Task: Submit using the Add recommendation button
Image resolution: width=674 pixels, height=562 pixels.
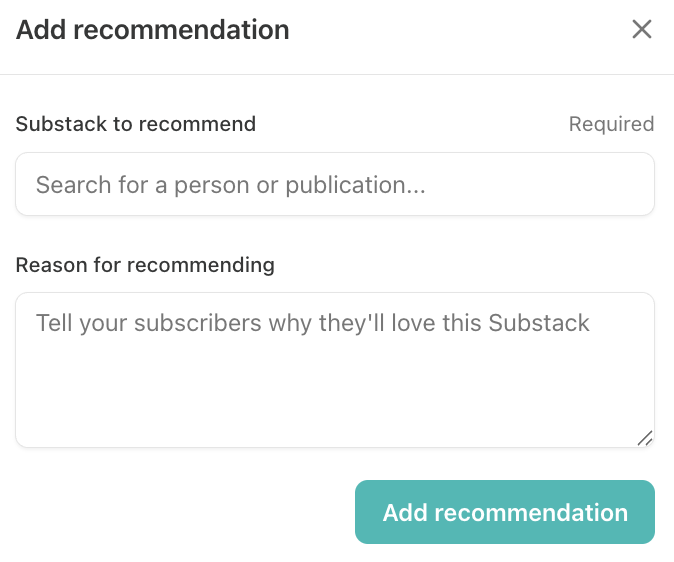Action: coord(505,512)
